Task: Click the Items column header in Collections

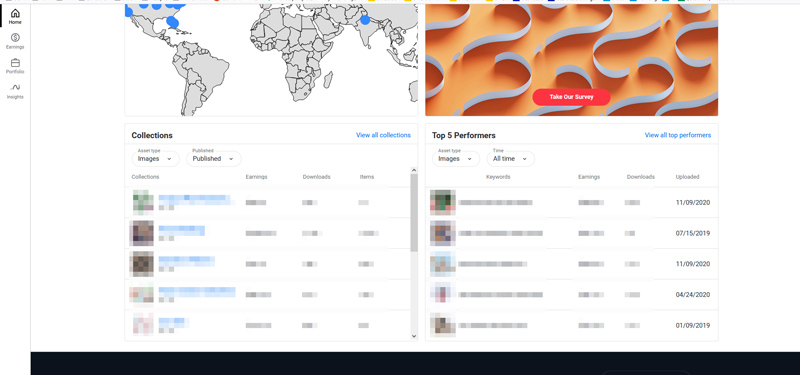Action: click(x=367, y=177)
